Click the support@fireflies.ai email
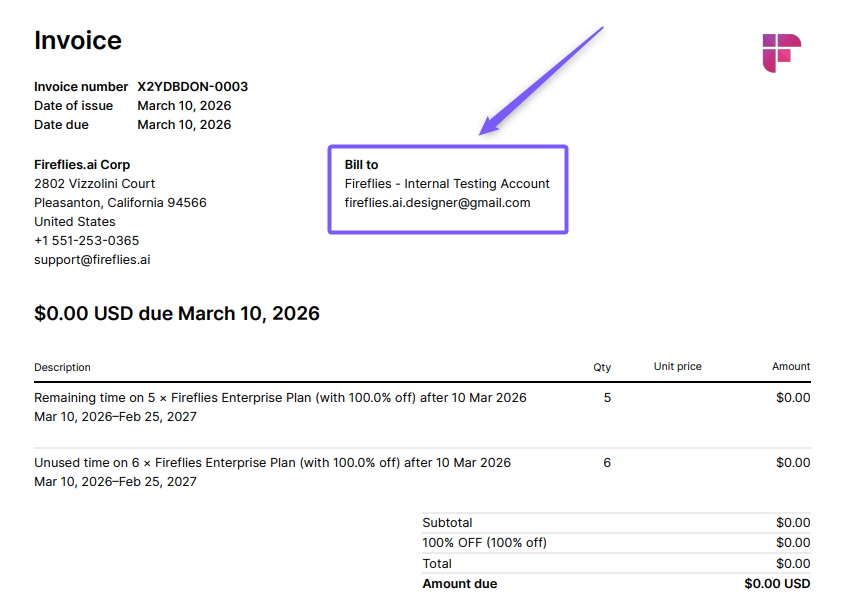The width and height of the screenshot is (848, 613). tap(92, 260)
